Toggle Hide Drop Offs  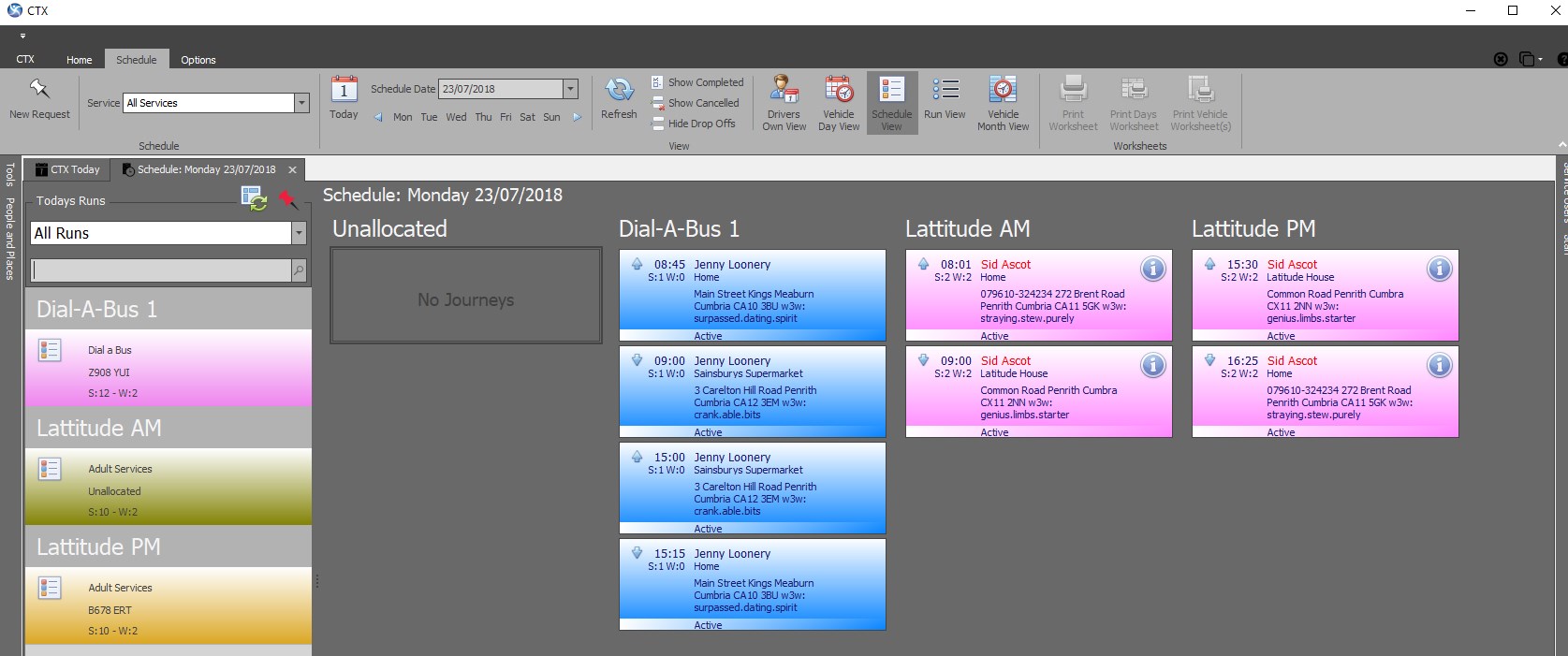(x=694, y=124)
